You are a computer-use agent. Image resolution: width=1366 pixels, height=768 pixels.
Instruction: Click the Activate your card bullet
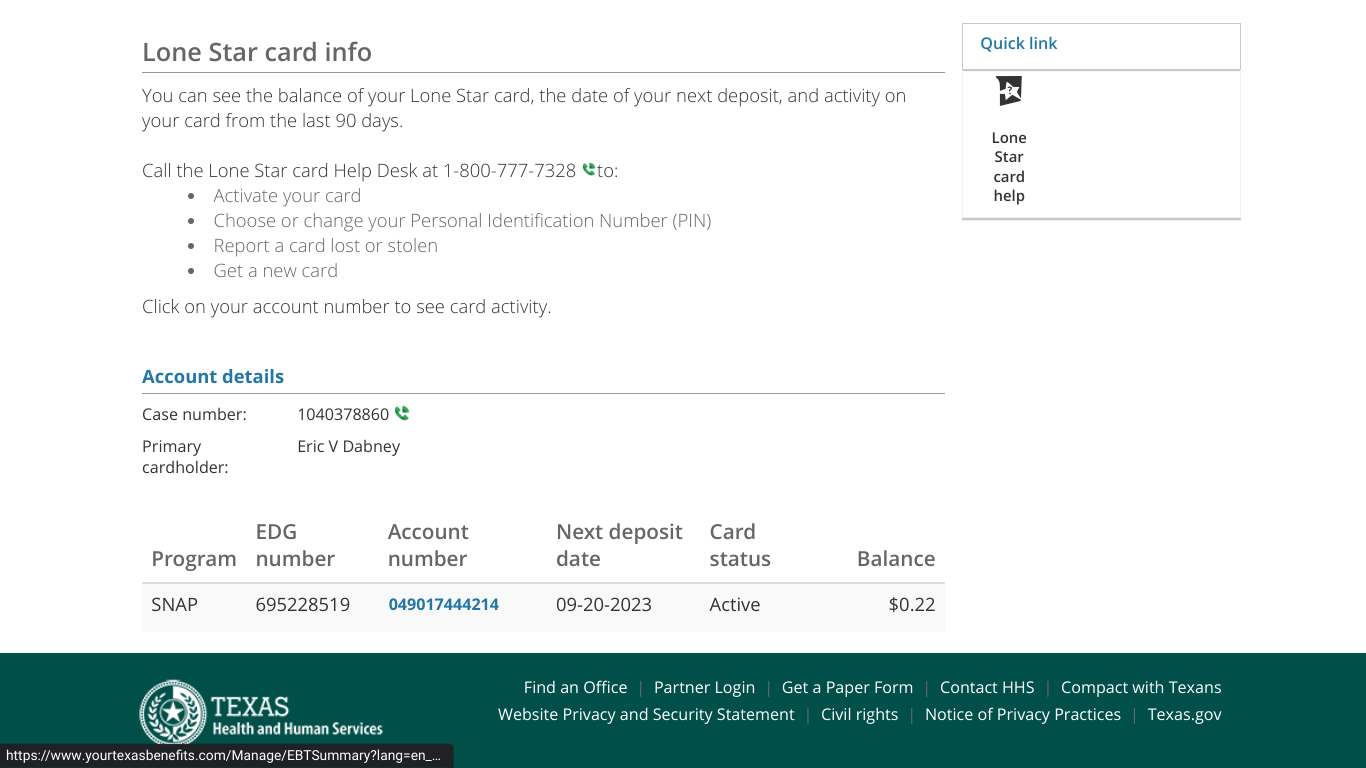tap(287, 196)
